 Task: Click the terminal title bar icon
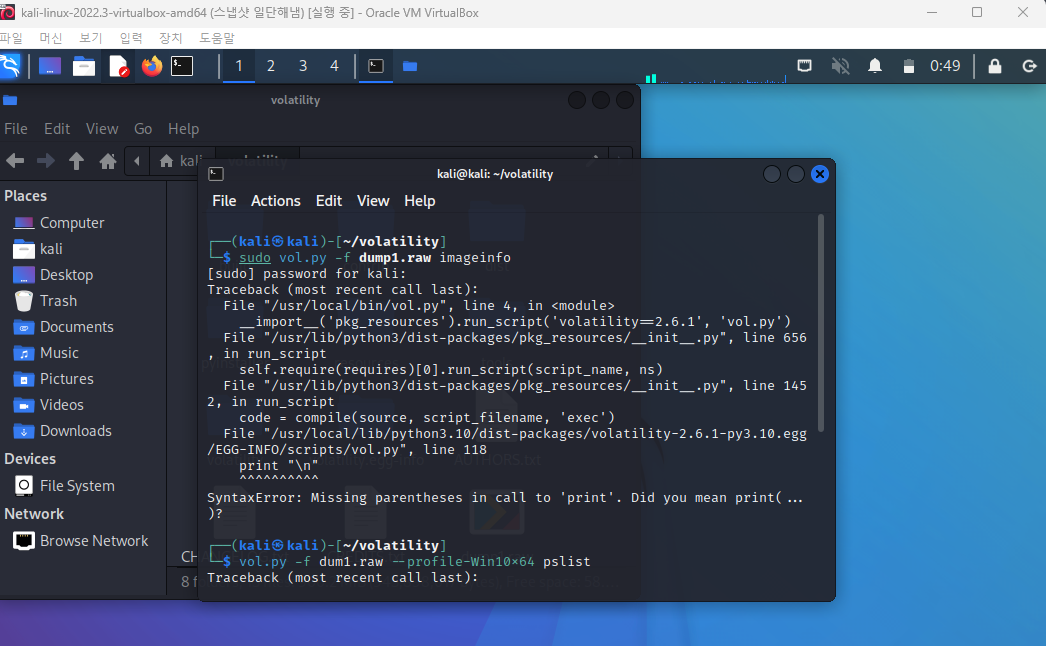pyautogui.click(x=216, y=174)
